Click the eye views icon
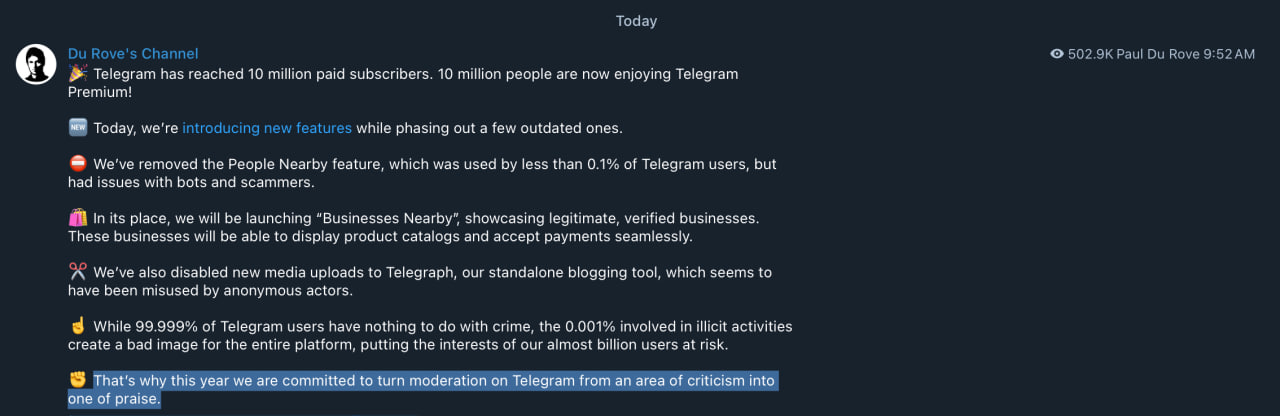The width and height of the screenshot is (1280, 416). click(x=1057, y=54)
